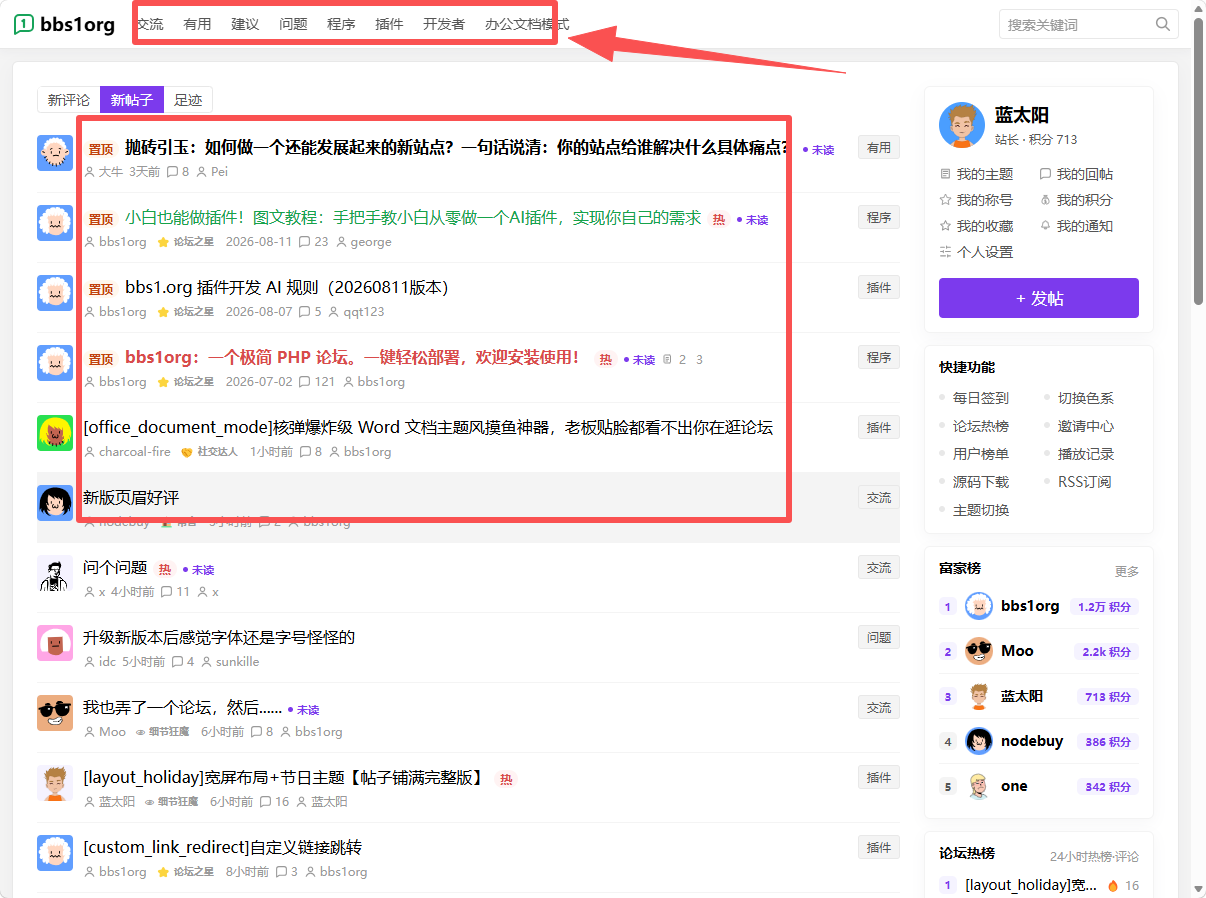Open 邀请中心 quick link
The width and height of the screenshot is (1206, 898).
(x=1086, y=426)
